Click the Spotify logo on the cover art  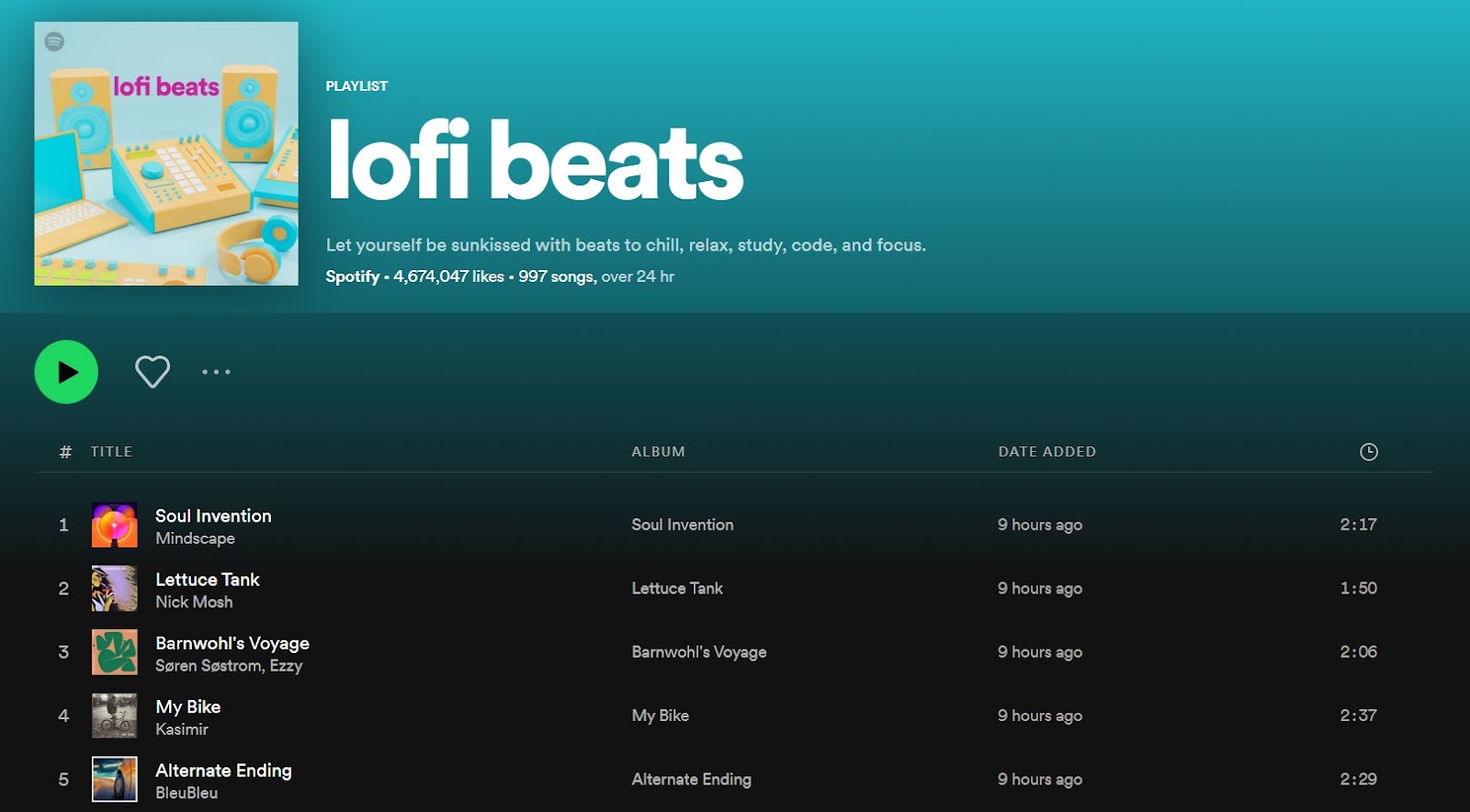click(54, 41)
